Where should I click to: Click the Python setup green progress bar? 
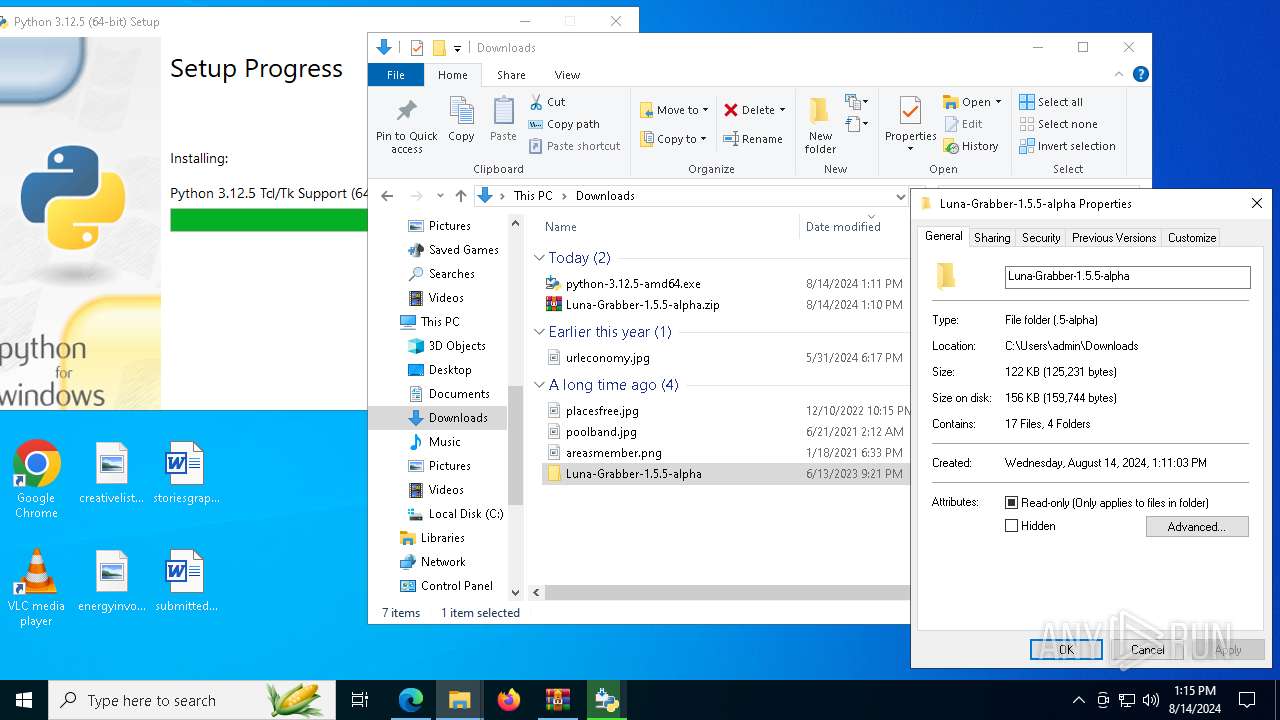(269, 220)
